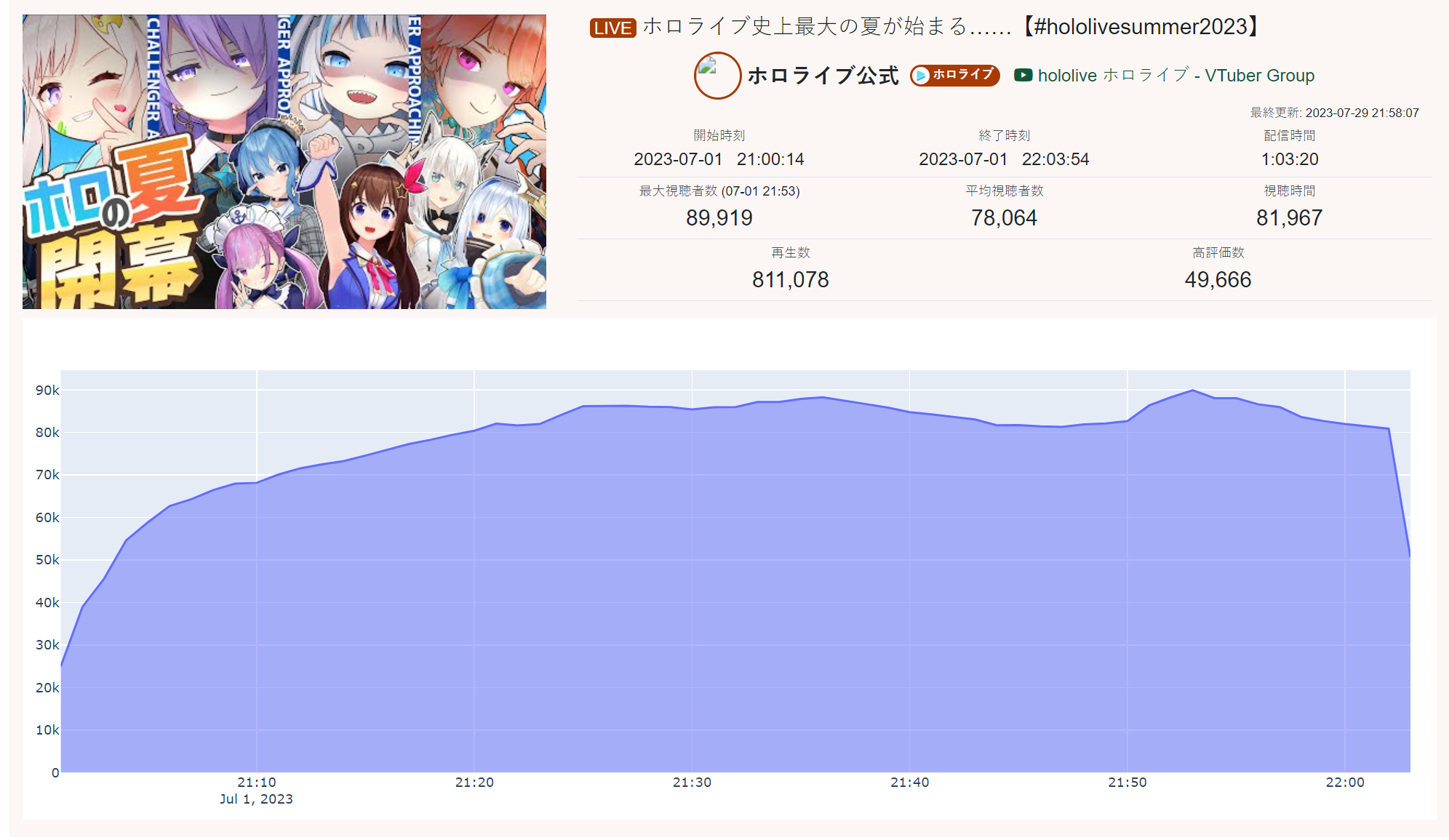Click the last updated timestamp text
The width and height of the screenshot is (1449, 840).
click(x=1335, y=113)
